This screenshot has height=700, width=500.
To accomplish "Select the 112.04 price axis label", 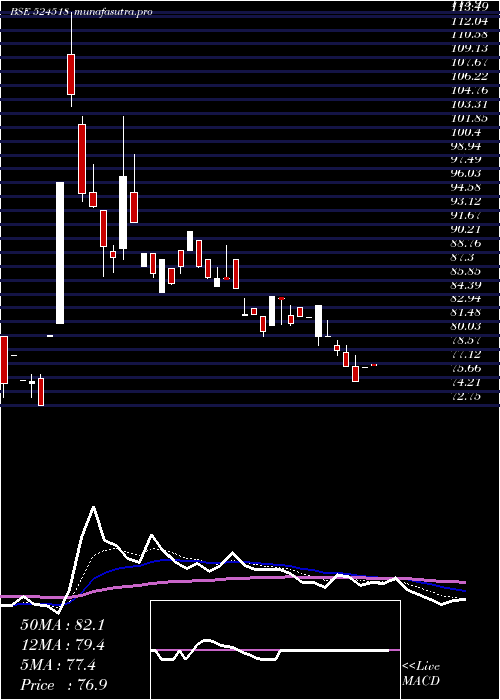I will tap(470, 21).
